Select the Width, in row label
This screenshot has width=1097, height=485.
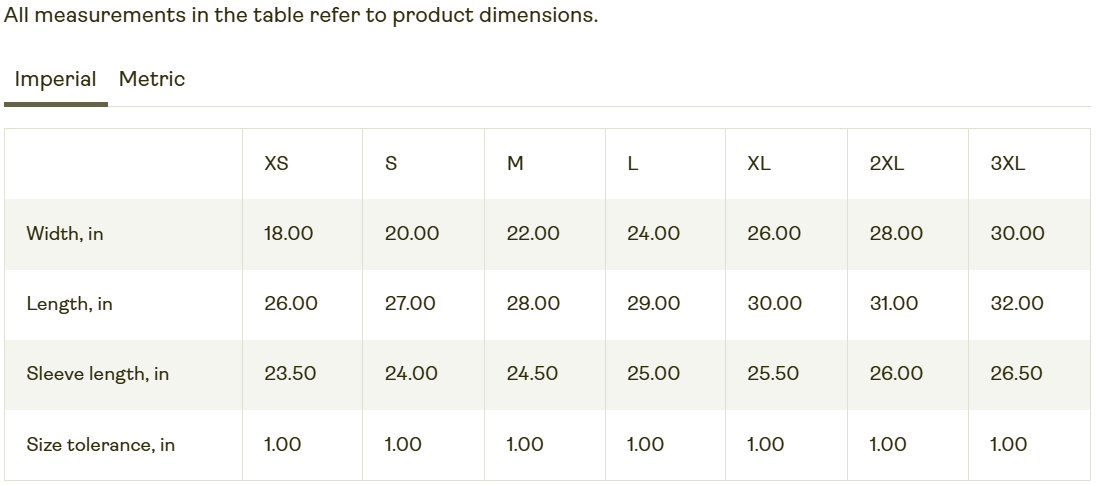coord(65,234)
